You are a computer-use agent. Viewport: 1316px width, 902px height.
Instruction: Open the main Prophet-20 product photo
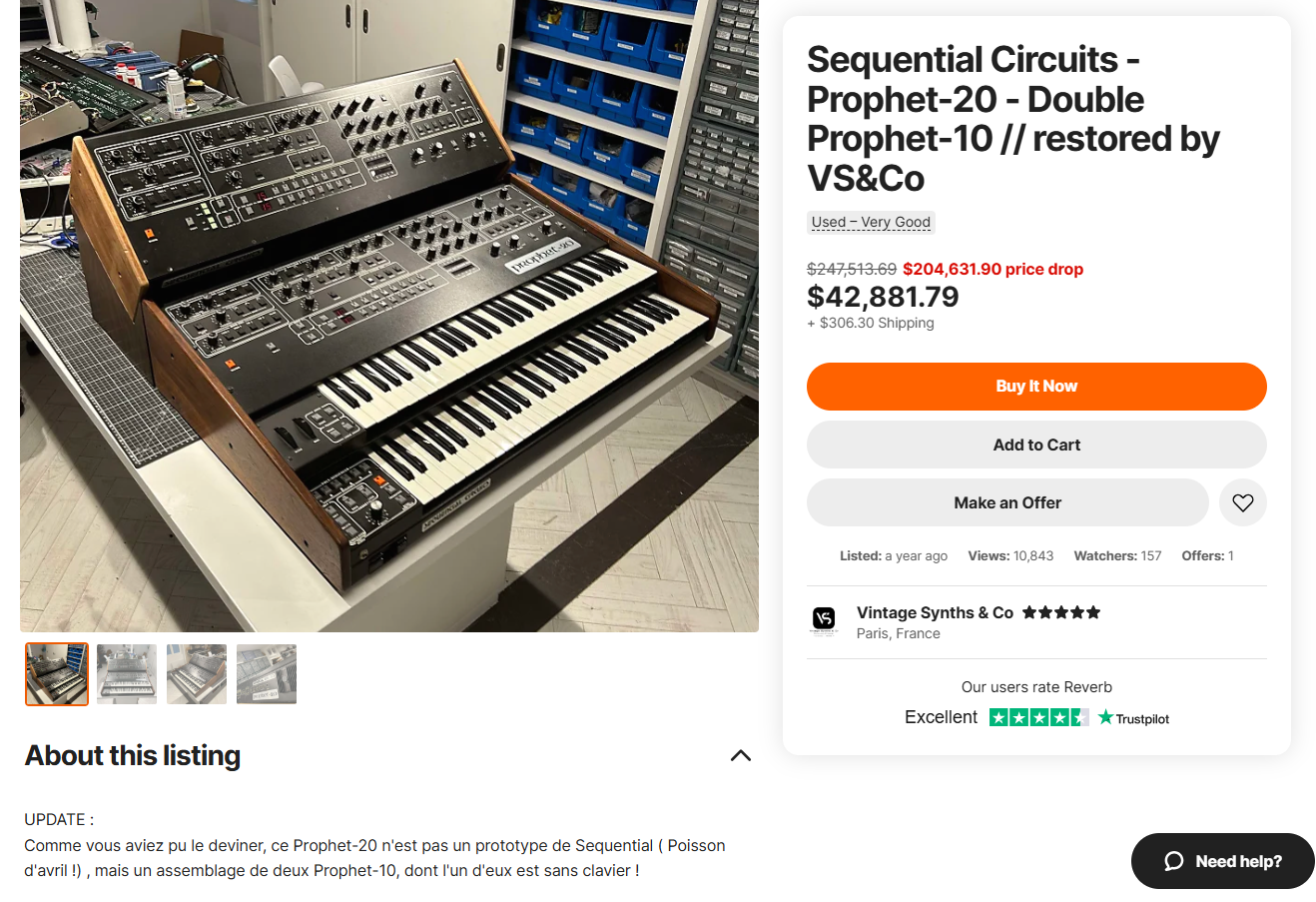point(389,315)
